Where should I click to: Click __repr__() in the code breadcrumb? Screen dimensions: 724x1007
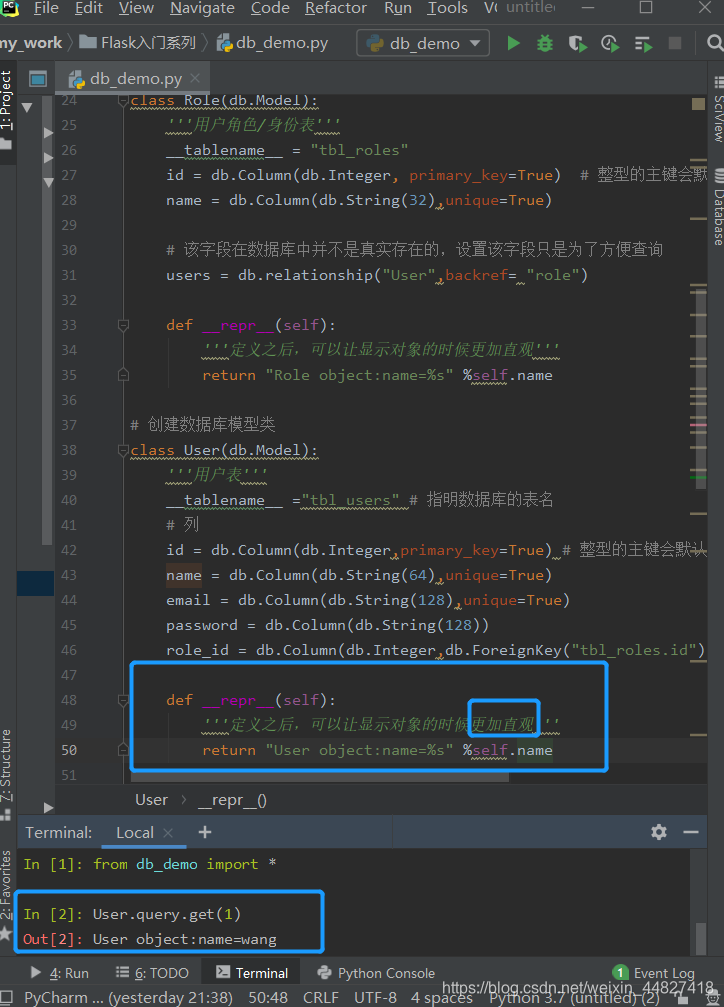coord(232,800)
